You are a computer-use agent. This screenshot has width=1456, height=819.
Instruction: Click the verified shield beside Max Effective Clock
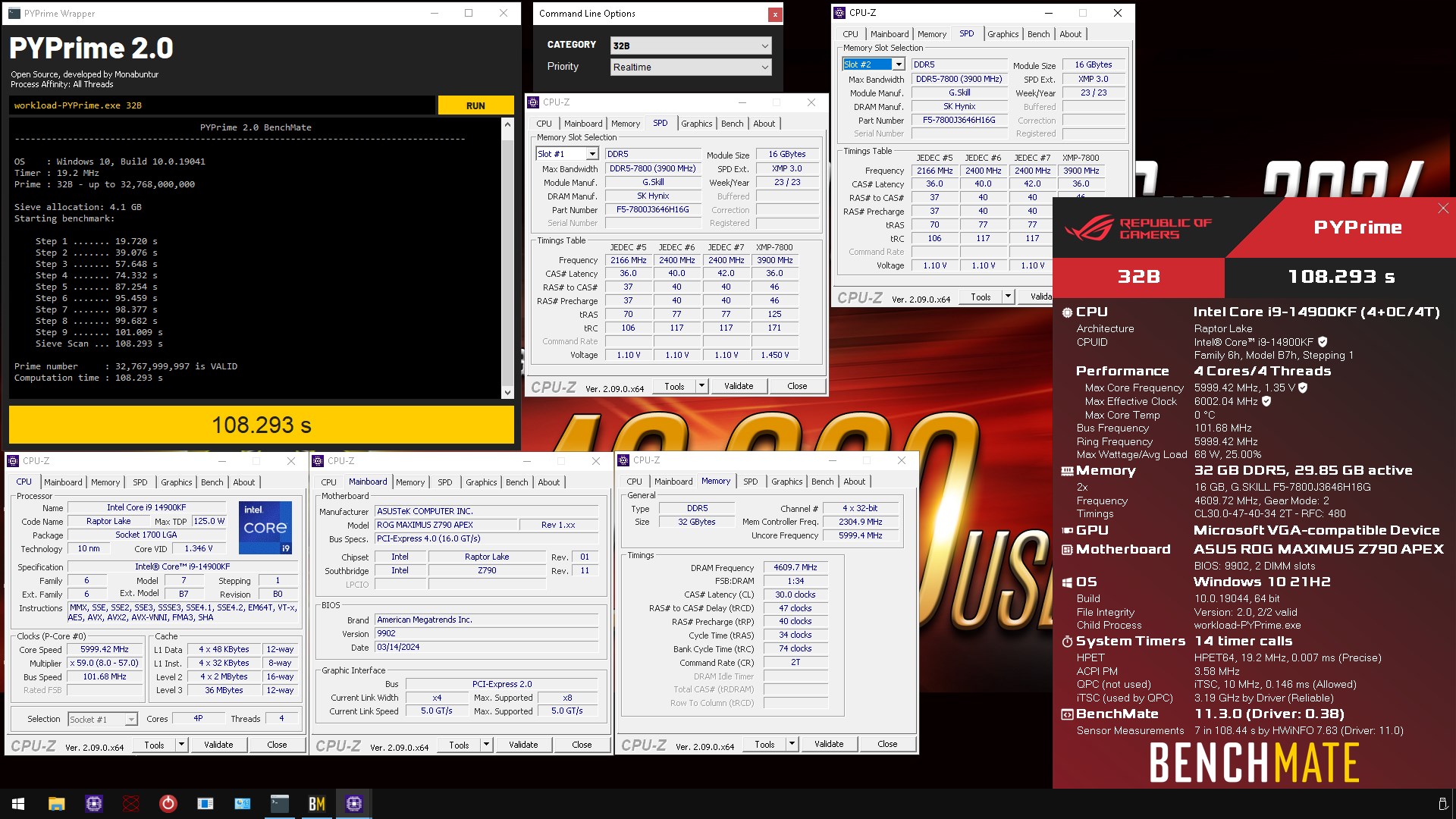1266,401
